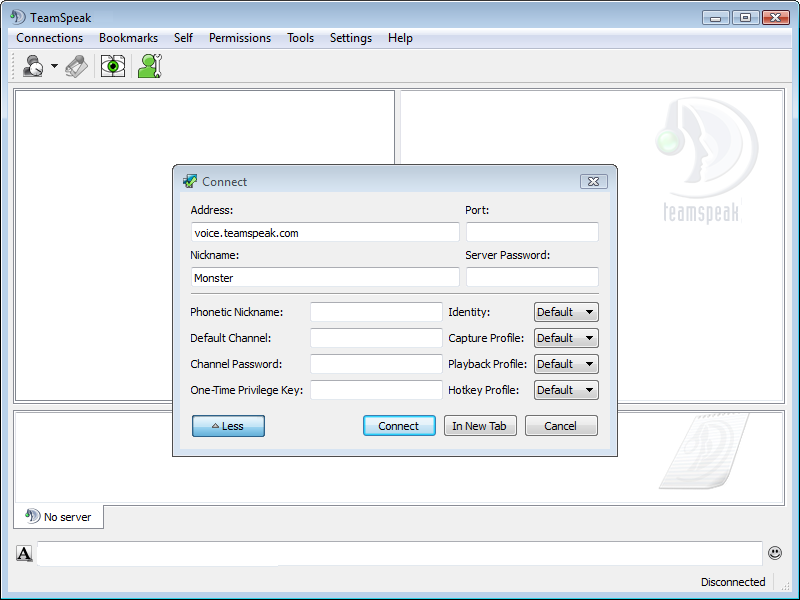The height and width of the screenshot is (600, 800).
Task: Open the Connections menu
Action: [49, 38]
